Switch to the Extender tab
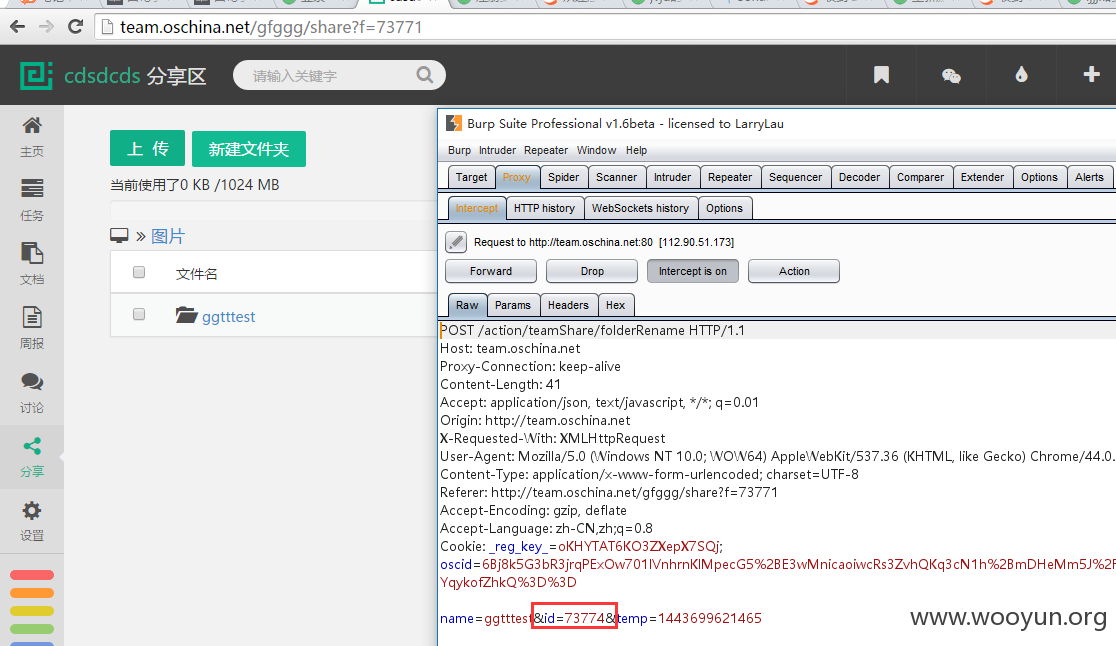Screen dimensions: 1116x646 point(982,177)
